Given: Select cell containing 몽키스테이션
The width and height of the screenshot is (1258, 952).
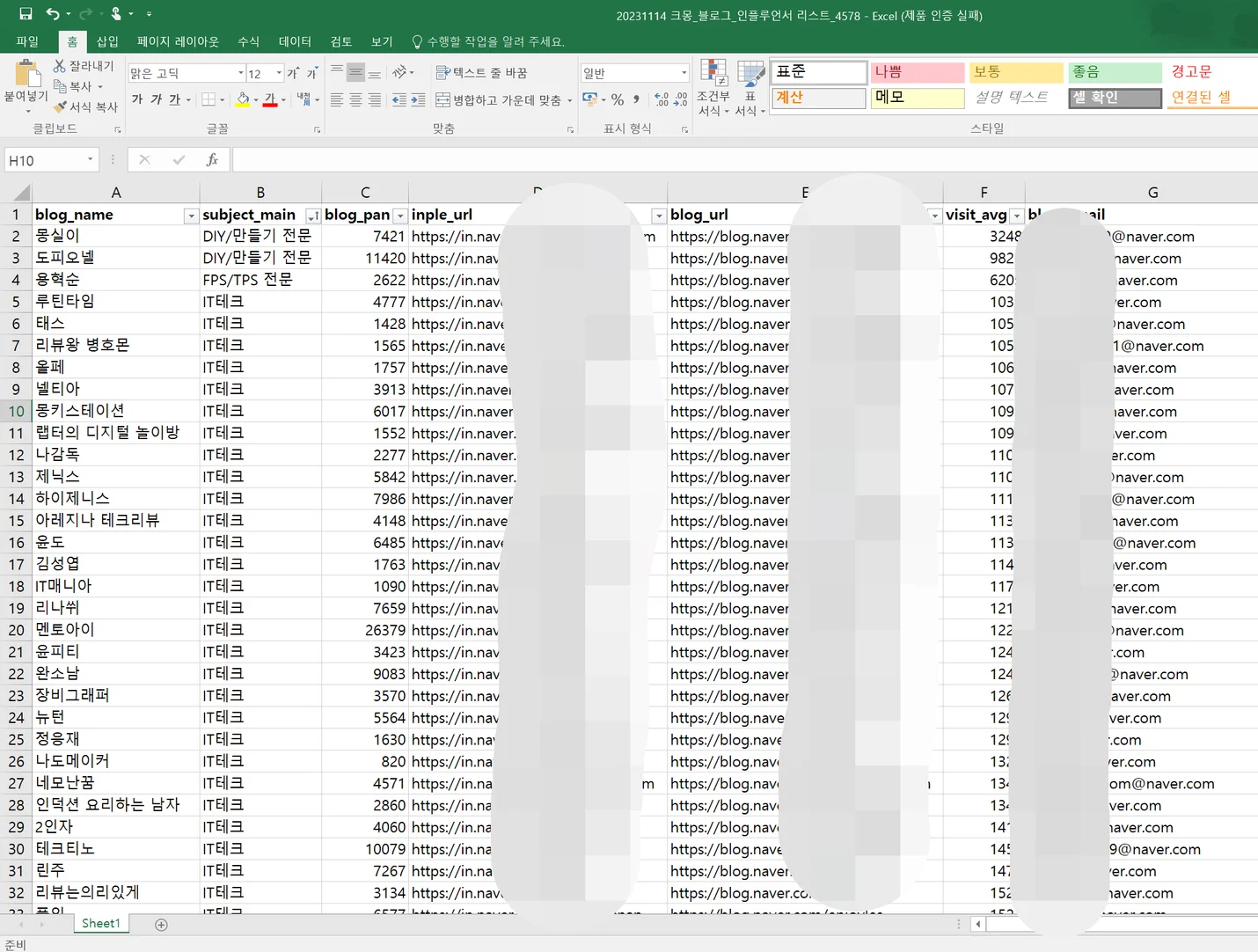Looking at the screenshot, I should pyautogui.click(x=116, y=411).
